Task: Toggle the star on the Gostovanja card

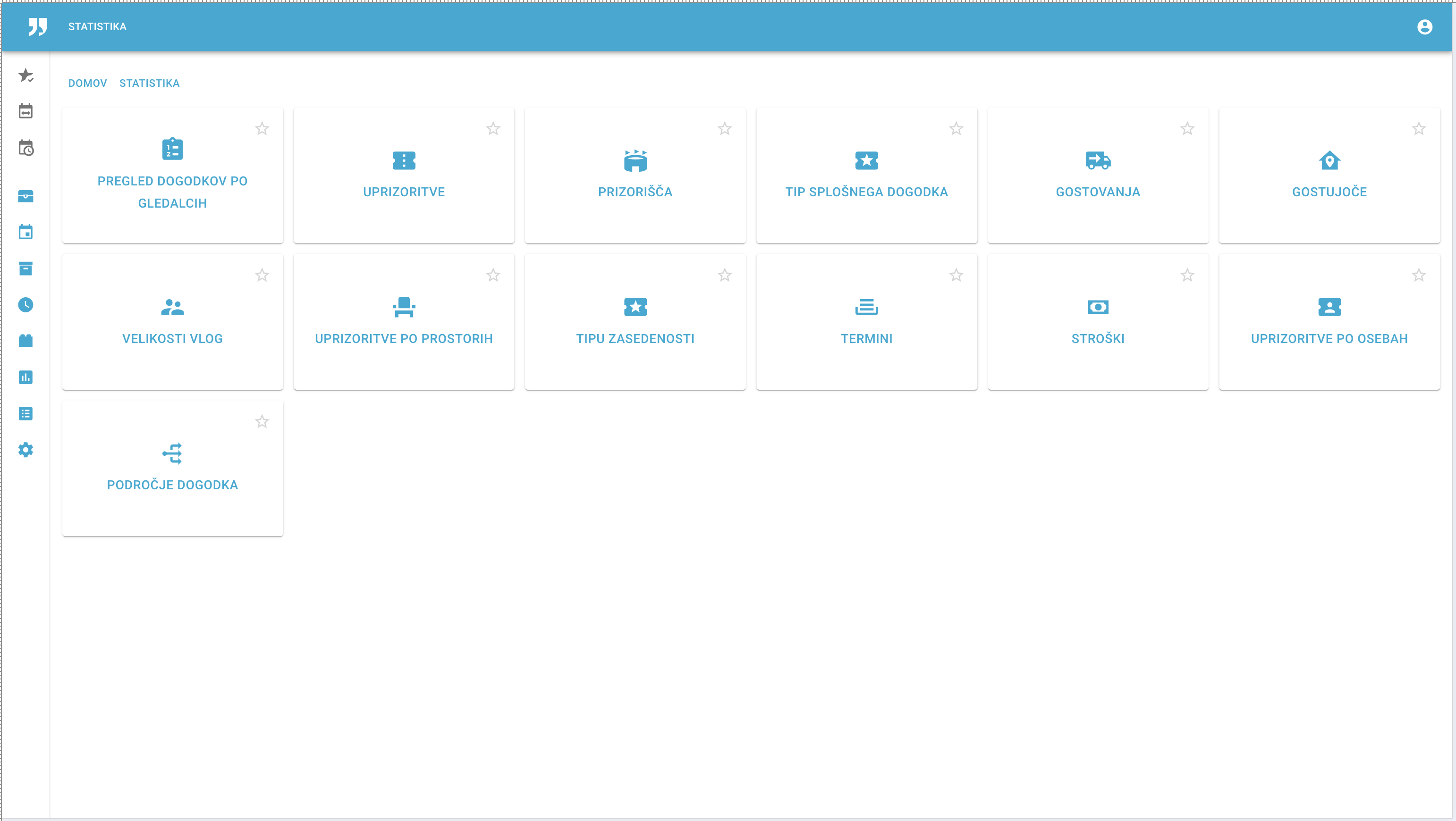Action: (x=1187, y=129)
